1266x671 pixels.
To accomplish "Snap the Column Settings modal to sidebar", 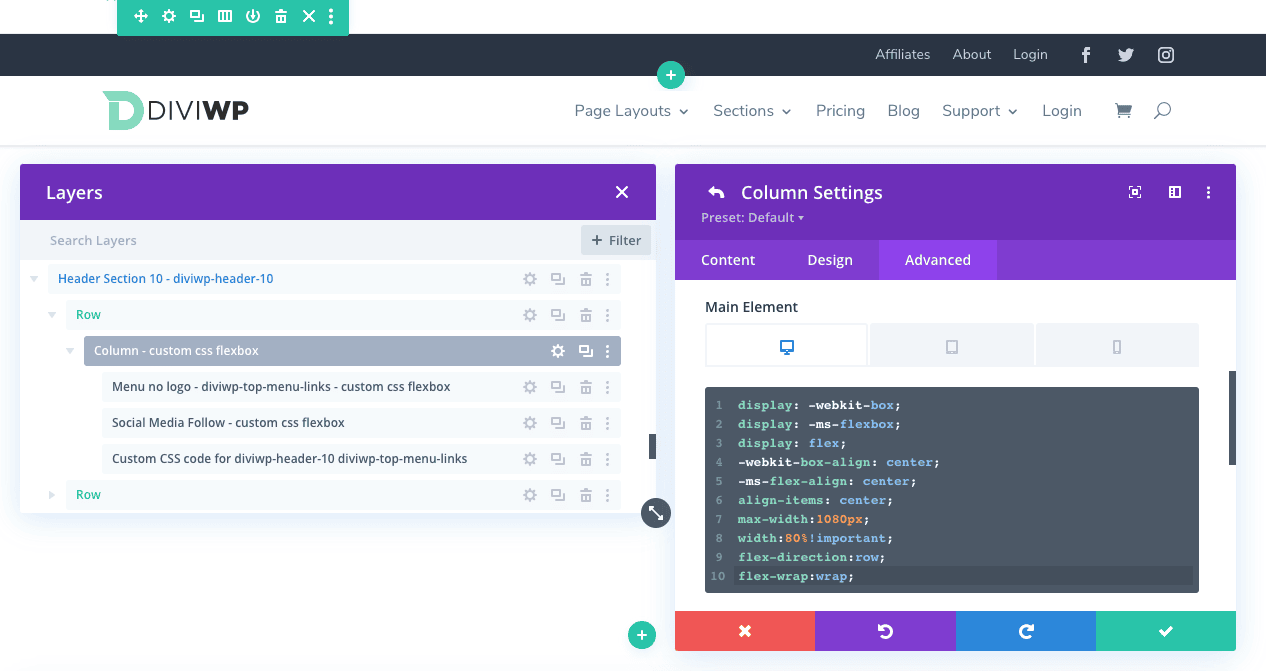I will (1175, 192).
